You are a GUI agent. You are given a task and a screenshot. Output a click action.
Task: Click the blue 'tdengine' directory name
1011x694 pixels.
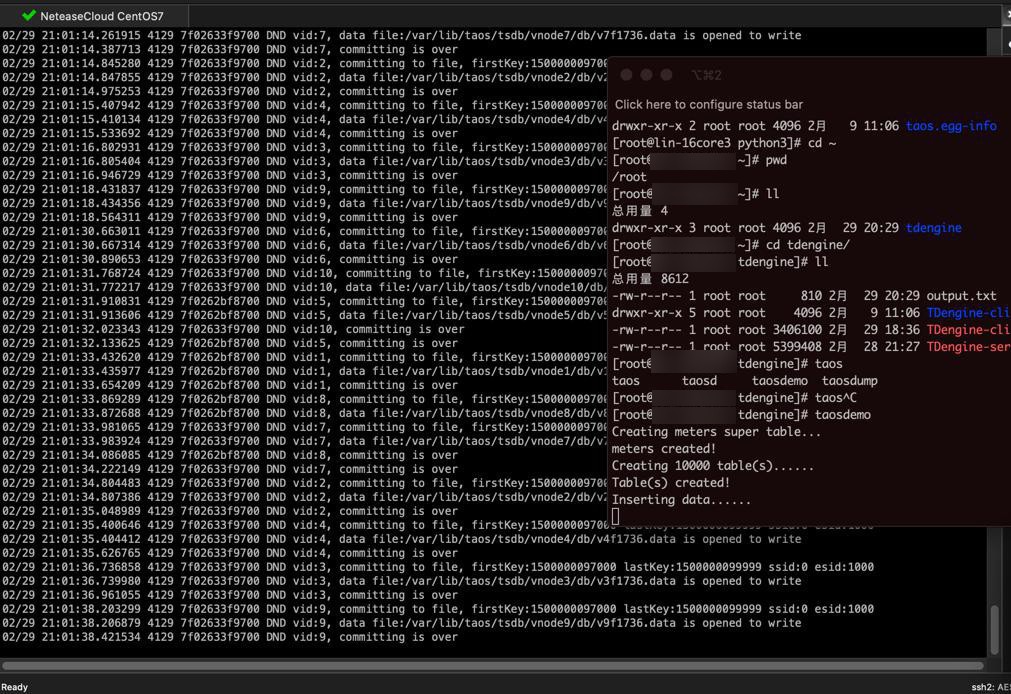(x=934, y=228)
